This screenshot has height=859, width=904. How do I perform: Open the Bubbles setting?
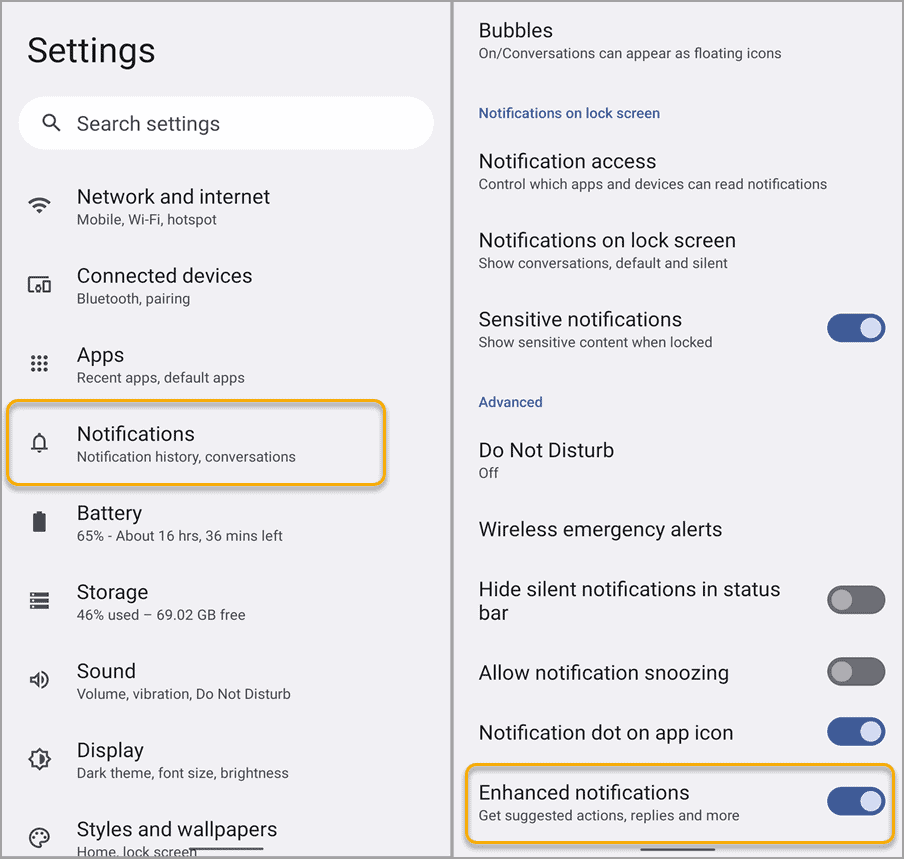[x=516, y=40]
